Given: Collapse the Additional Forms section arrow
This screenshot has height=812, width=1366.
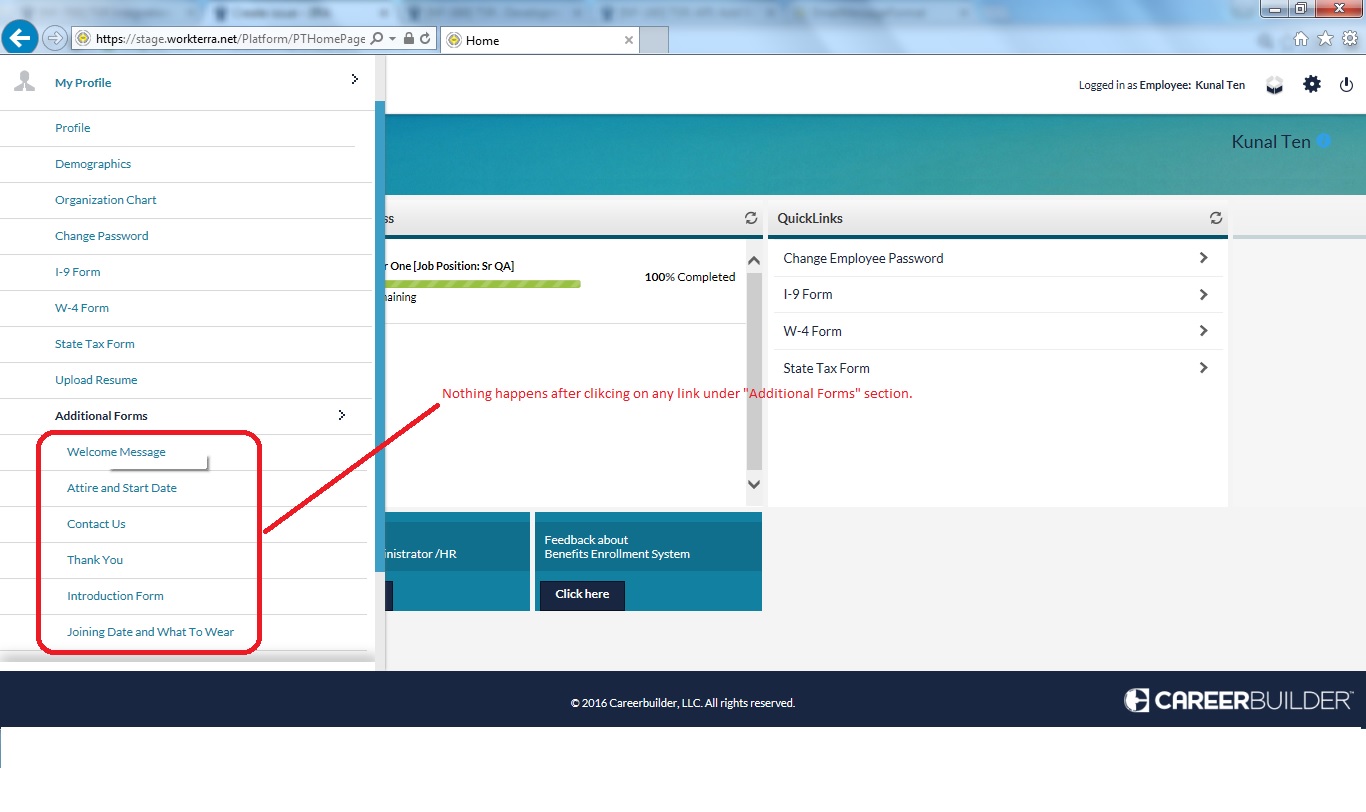Looking at the screenshot, I should 342,414.
